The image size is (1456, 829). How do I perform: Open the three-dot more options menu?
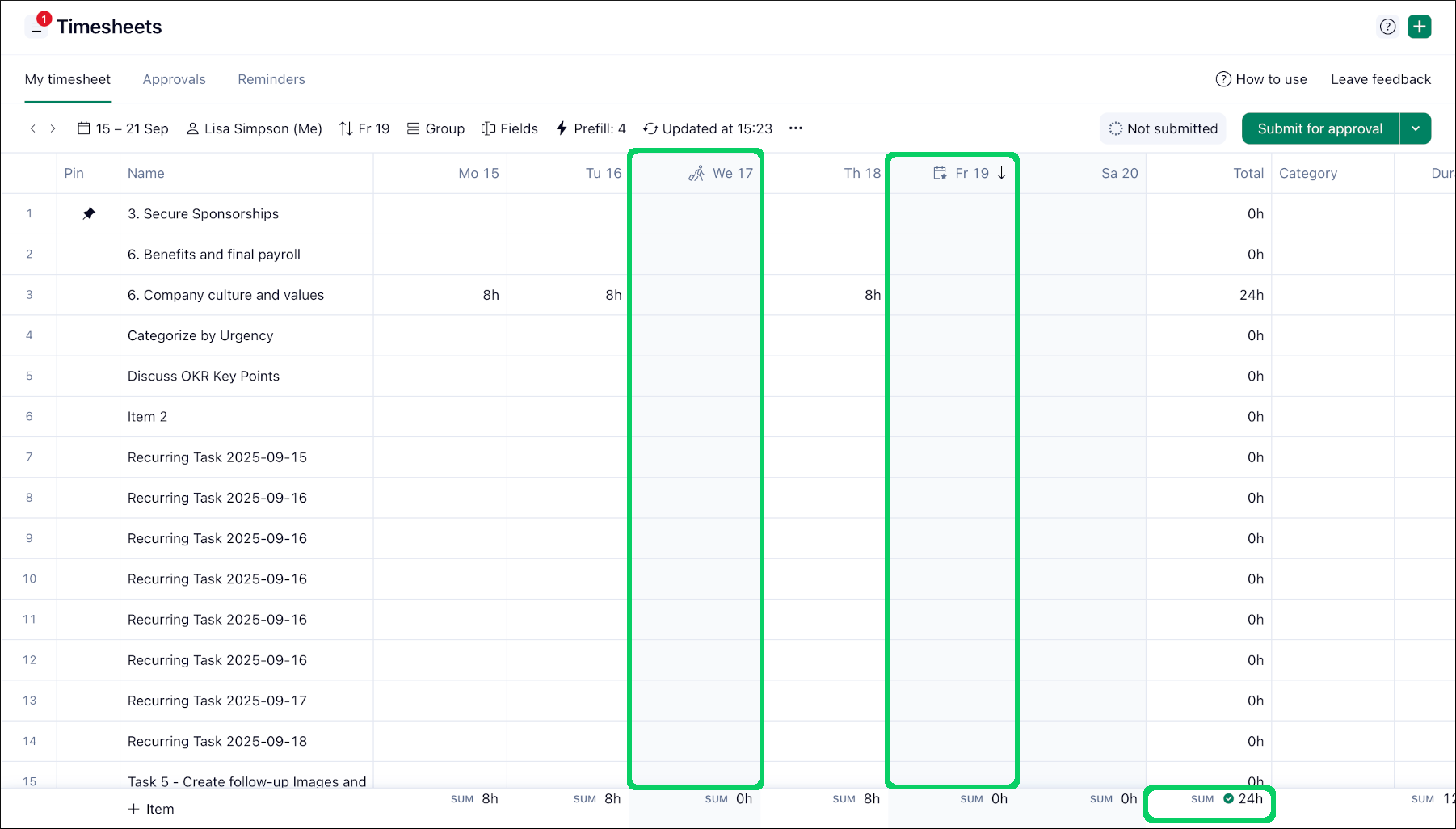coord(795,128)
